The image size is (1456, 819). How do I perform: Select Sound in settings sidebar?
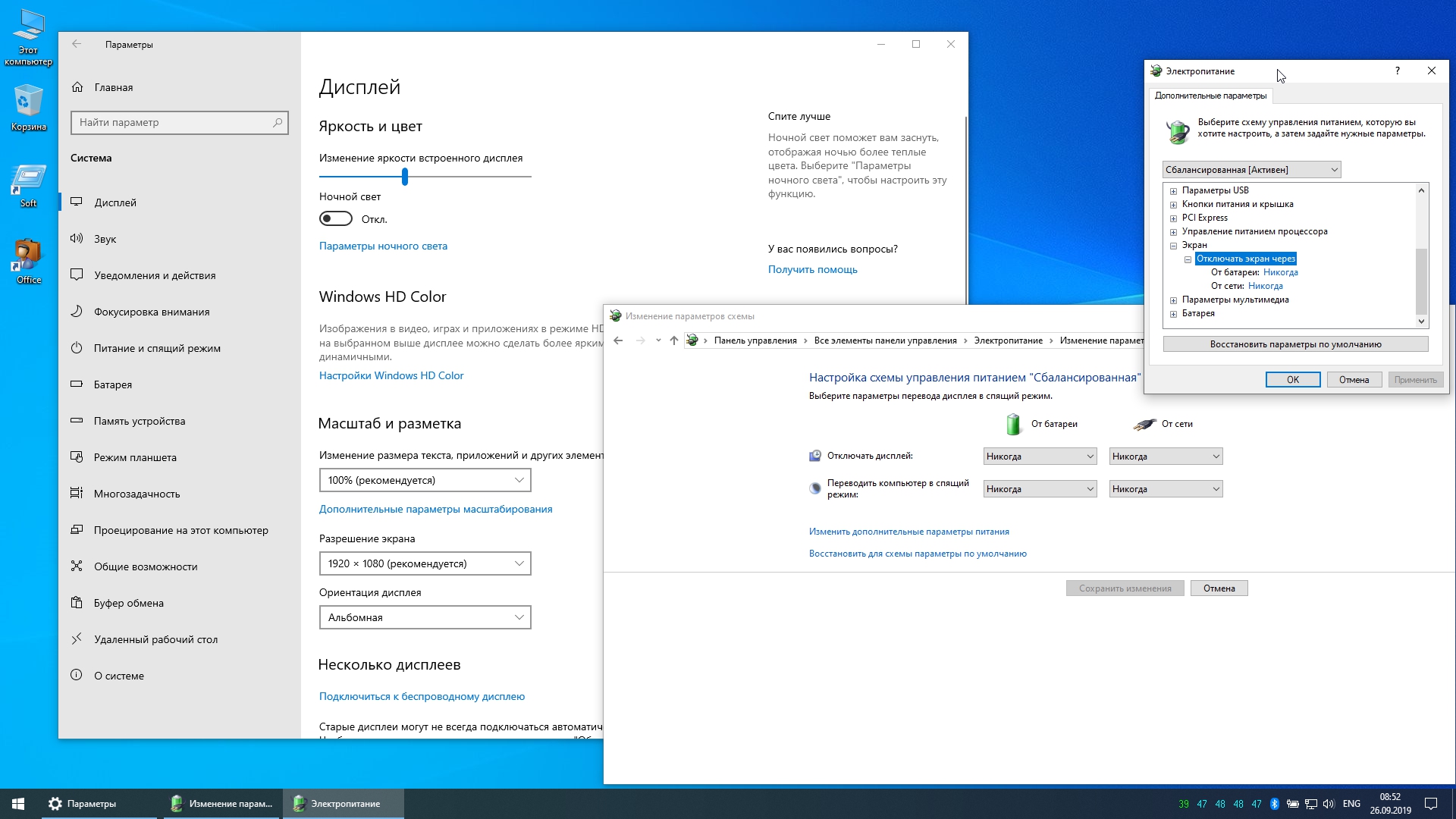tap(180, 239)
